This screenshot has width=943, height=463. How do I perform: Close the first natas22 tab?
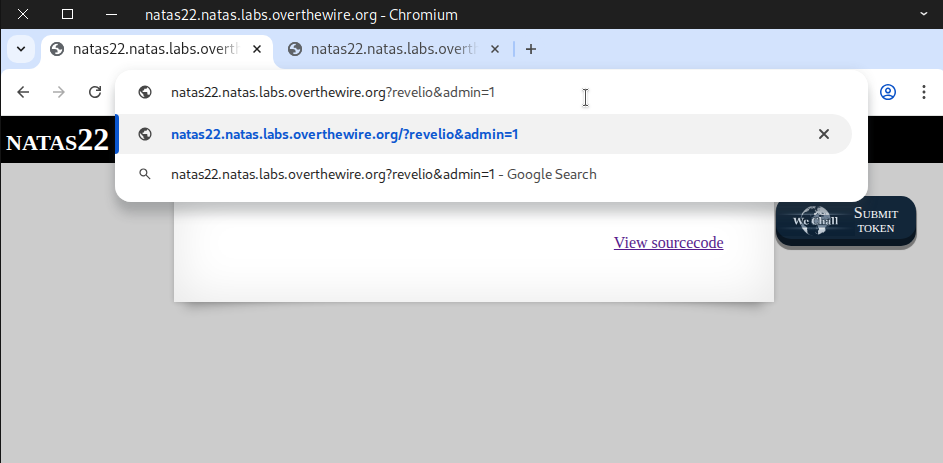tap(257, 49)
